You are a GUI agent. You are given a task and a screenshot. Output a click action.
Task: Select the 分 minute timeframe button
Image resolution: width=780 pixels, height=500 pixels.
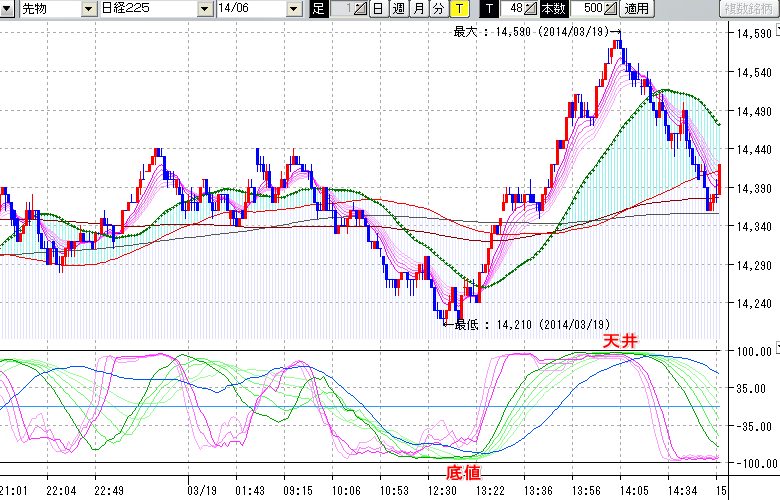click(x=438, y=9)
